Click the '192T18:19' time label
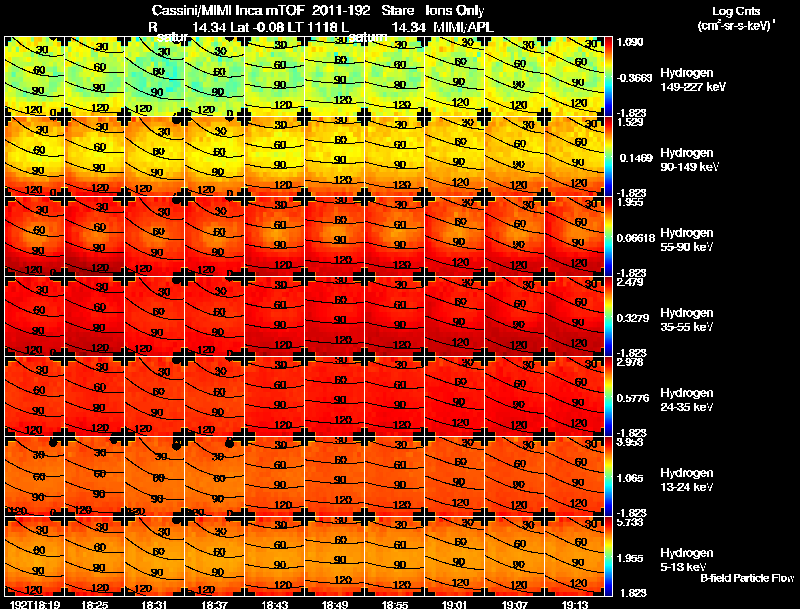The height and width of the screenshot is (609, 800). click(35, 604)
